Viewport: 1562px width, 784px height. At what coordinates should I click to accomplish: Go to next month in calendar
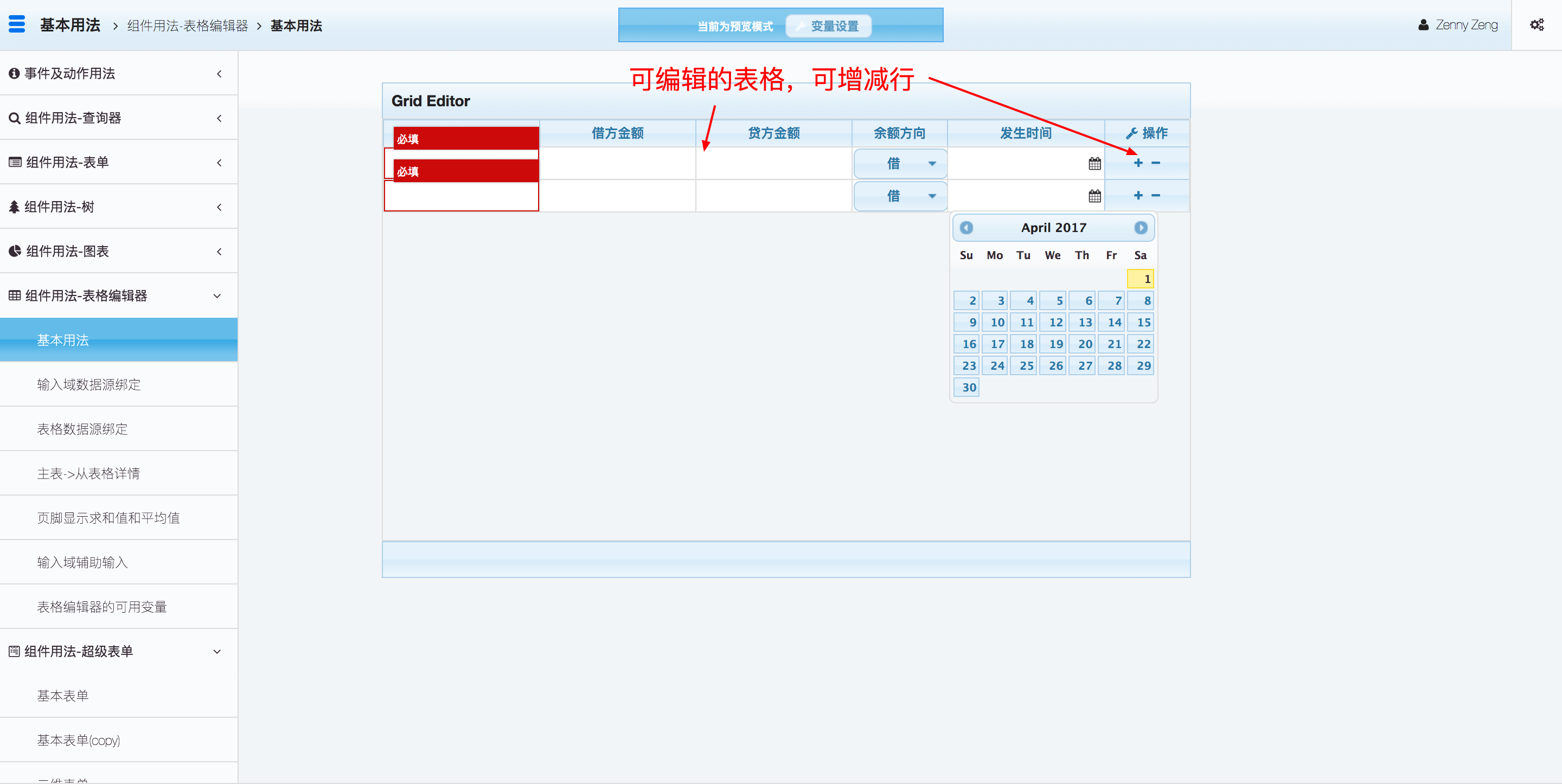[1140, 228]
